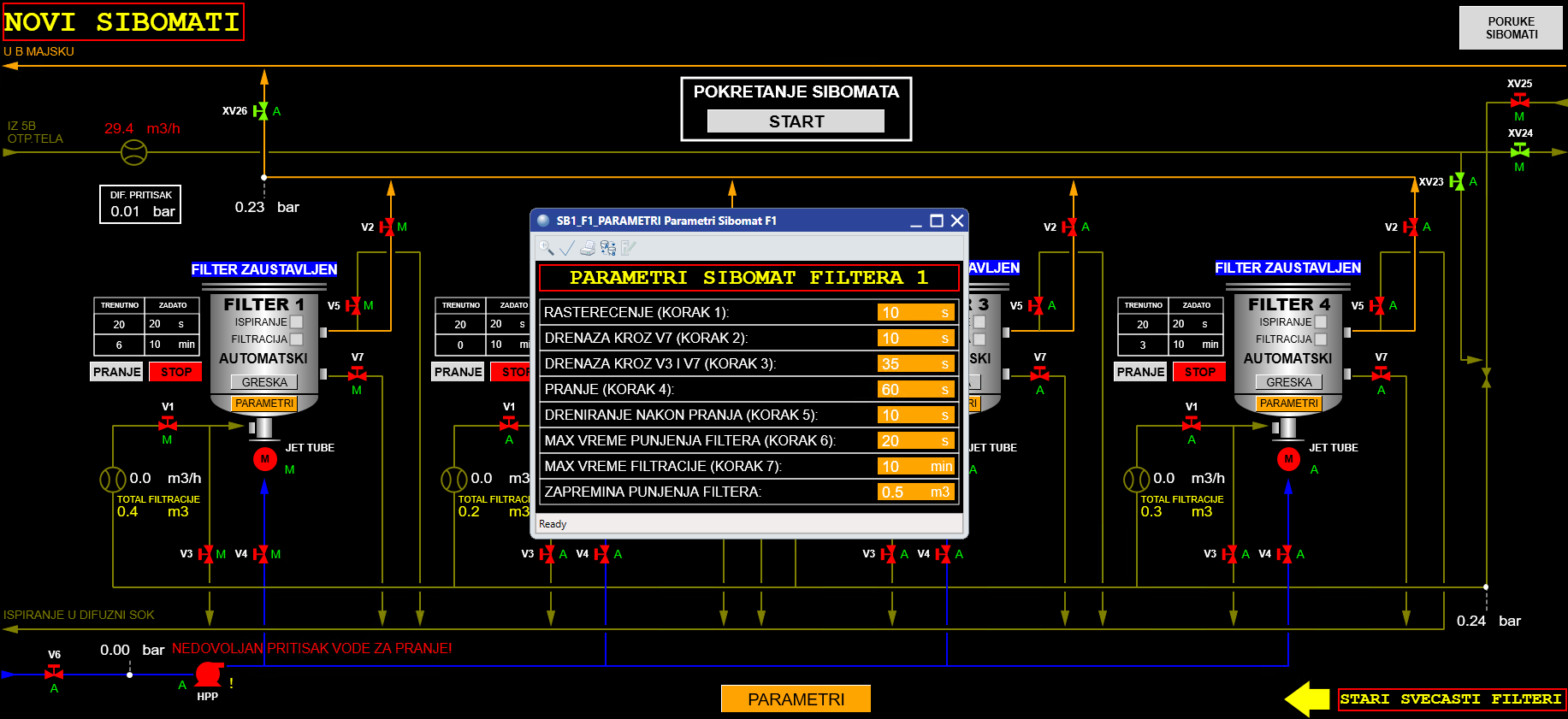This screenshot has height=719, width=1568.
Task: Click valve V1 left of Filter 1
Action: coord(168,423)
